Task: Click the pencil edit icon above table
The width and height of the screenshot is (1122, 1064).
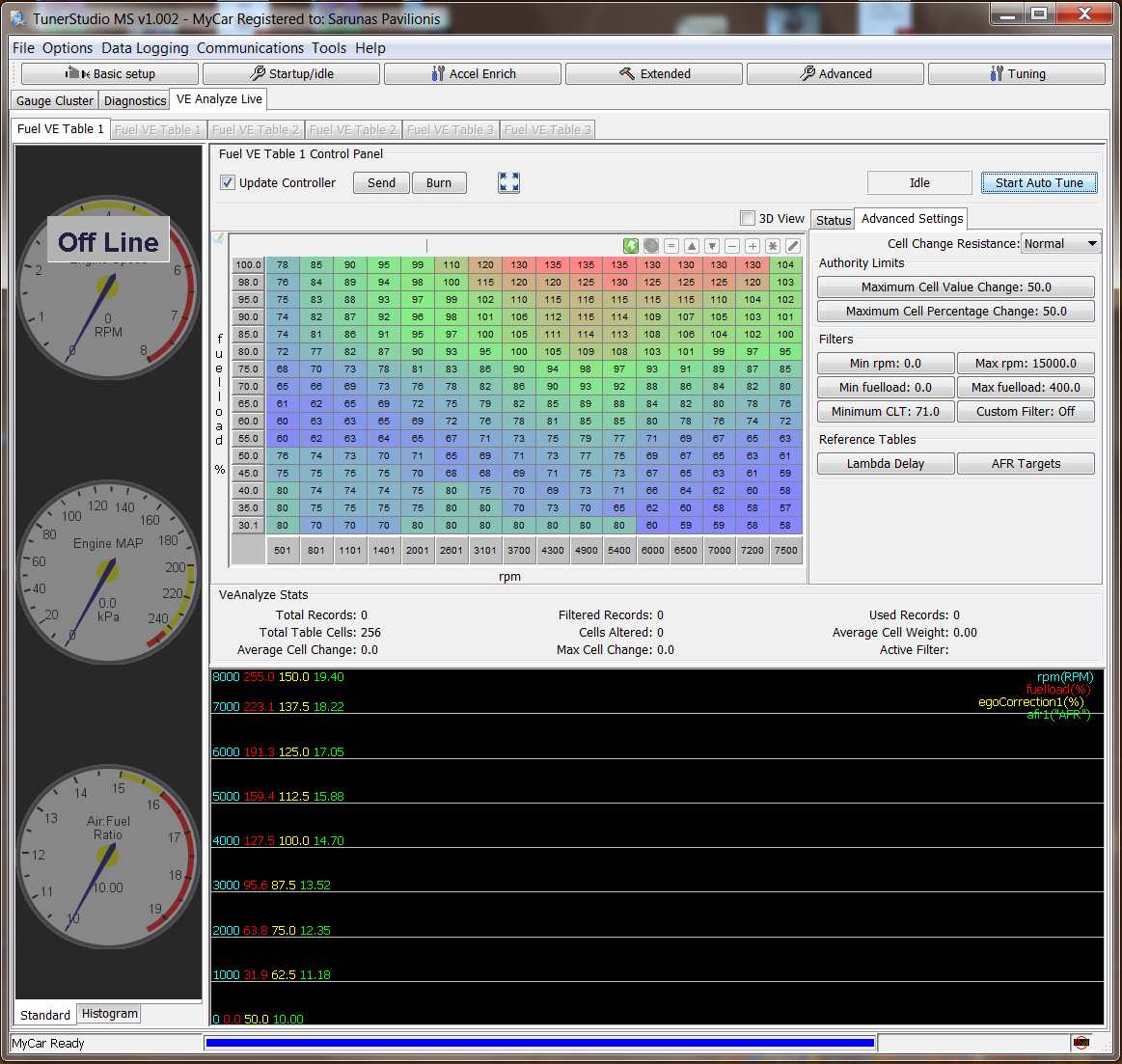Action: [x=793, y=246]
